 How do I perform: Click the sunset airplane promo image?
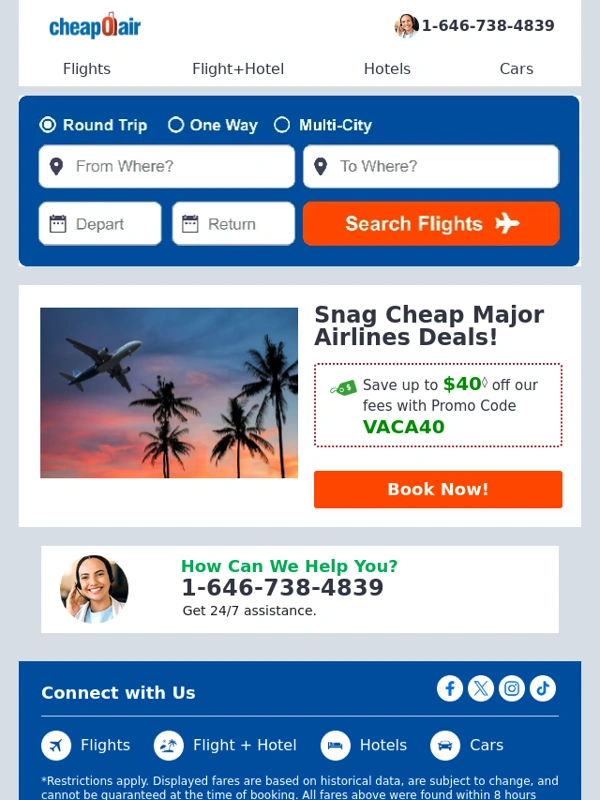(169, 393)
